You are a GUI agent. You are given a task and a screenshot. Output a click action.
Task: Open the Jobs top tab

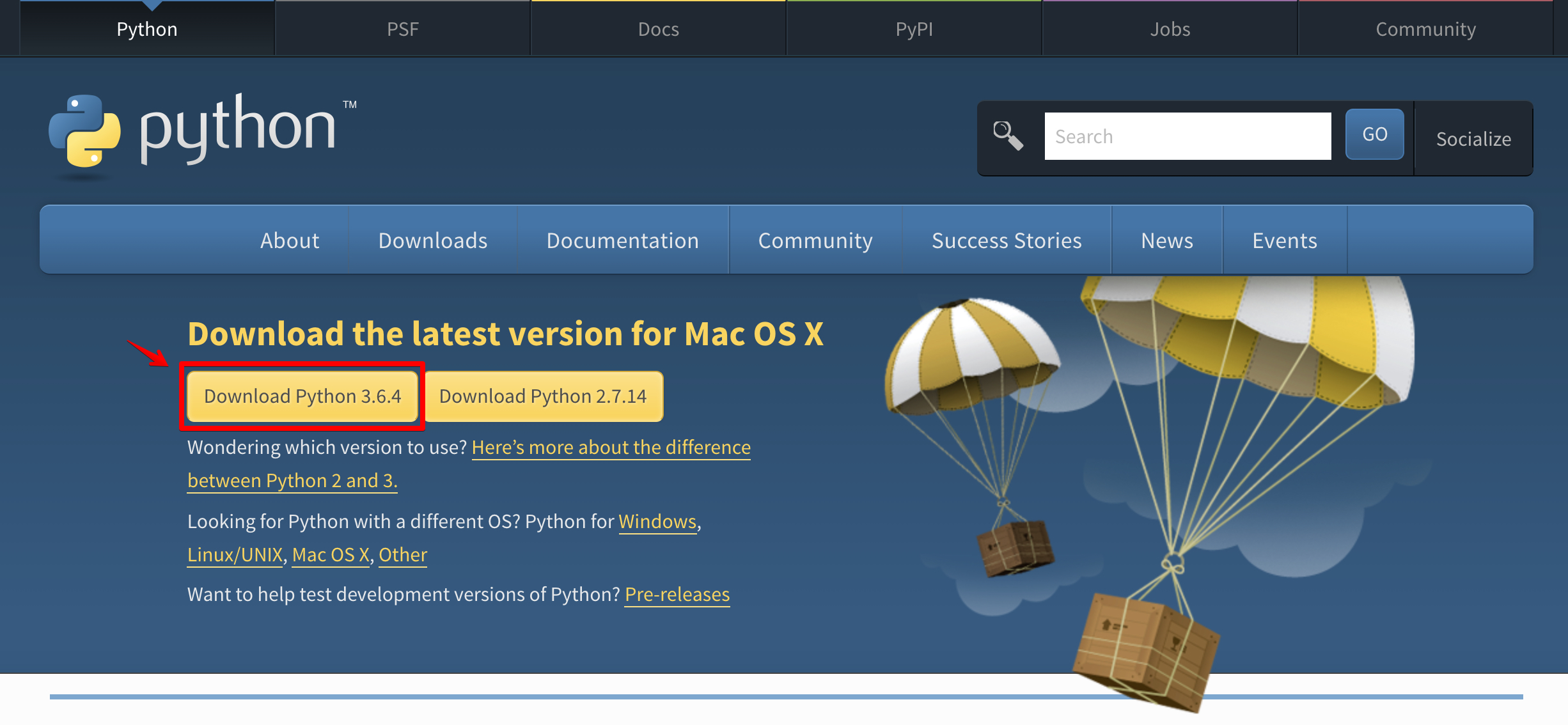coord(1170,29)
